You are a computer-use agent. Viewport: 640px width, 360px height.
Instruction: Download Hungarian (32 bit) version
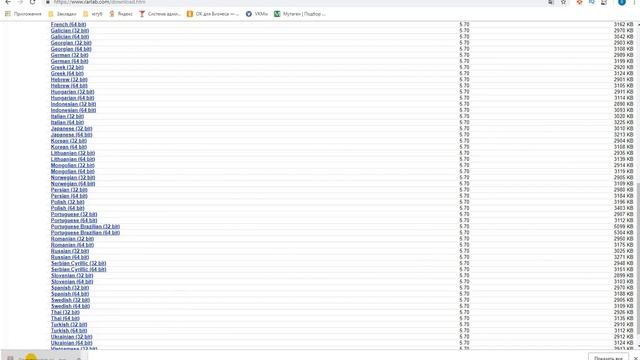click(72, 92)
